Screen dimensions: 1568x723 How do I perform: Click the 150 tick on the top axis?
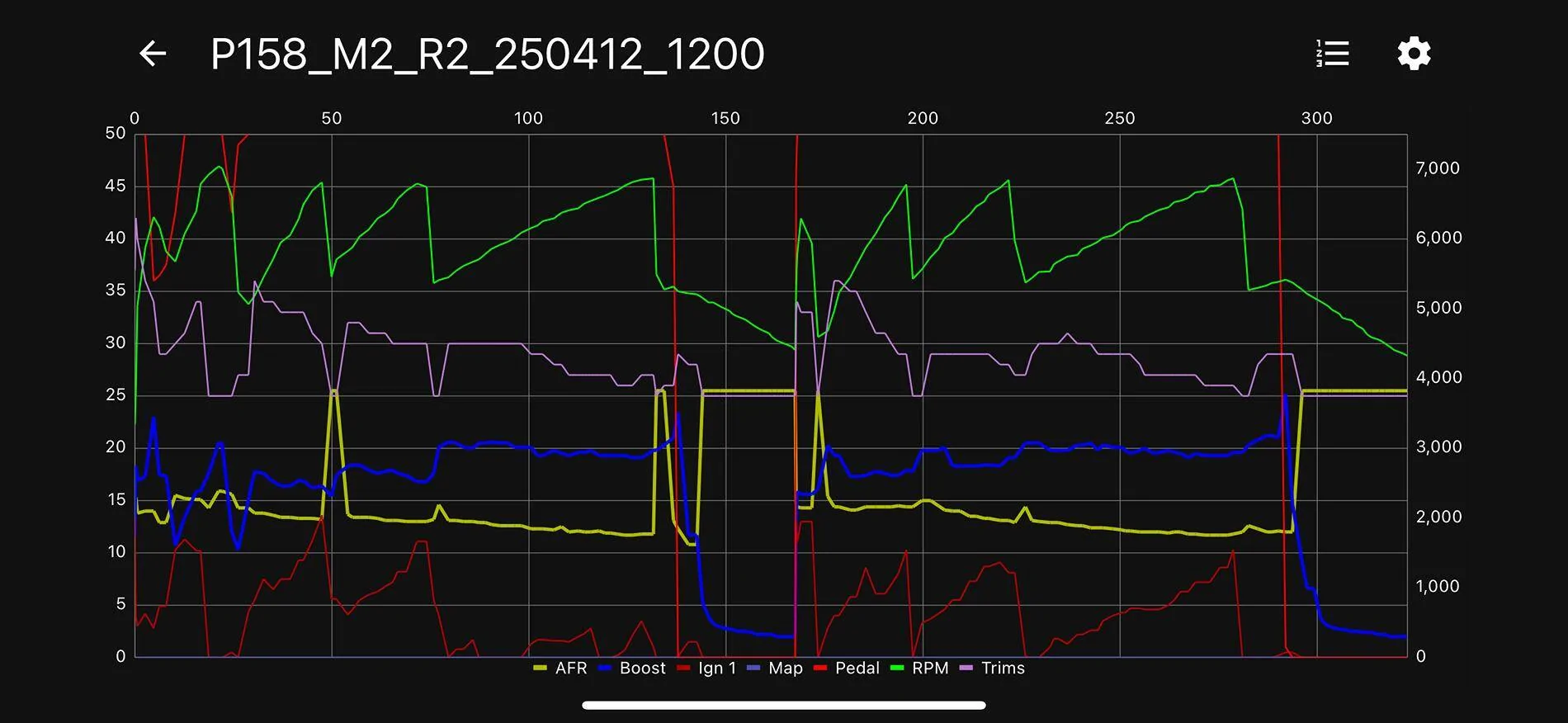click(x=725, y=118)
